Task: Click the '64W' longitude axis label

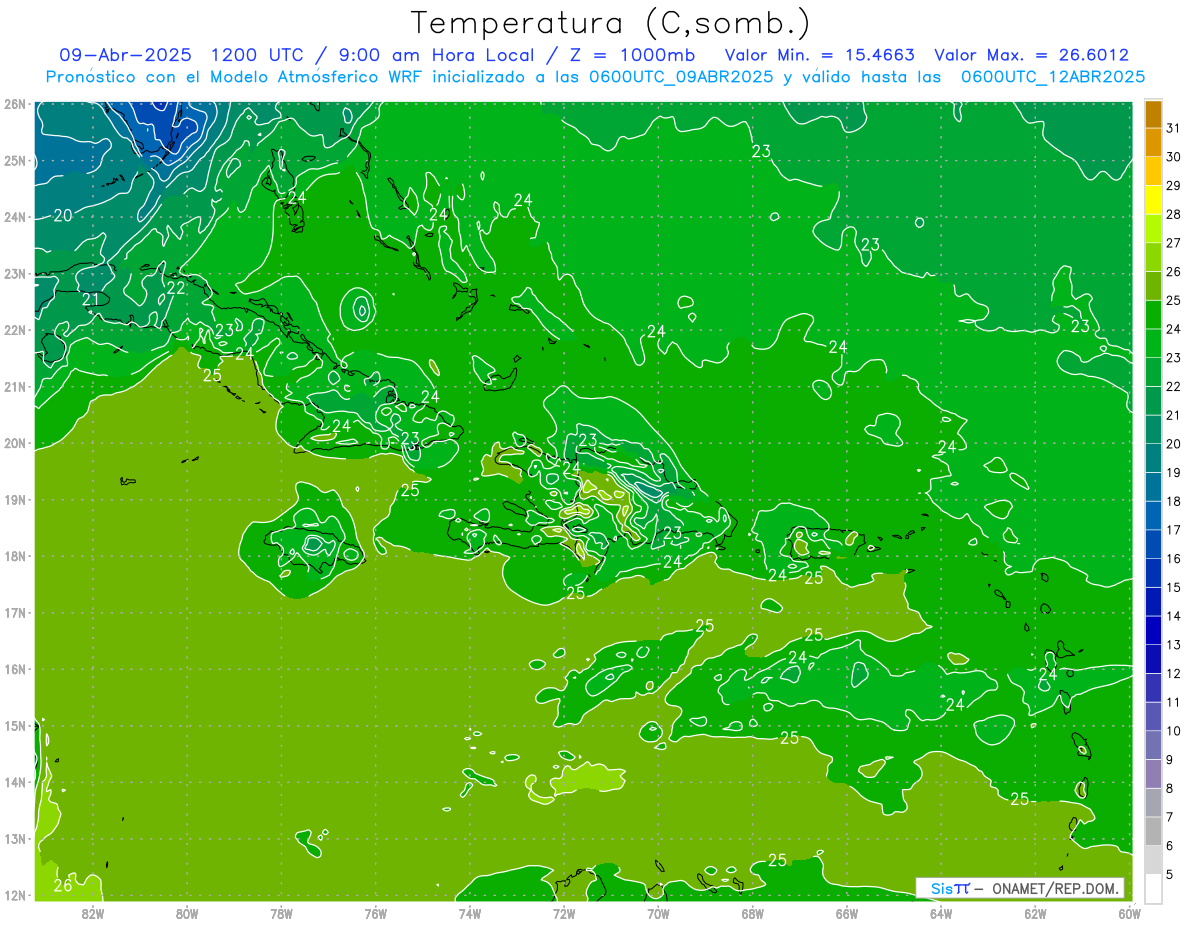Action: [941, 913]
